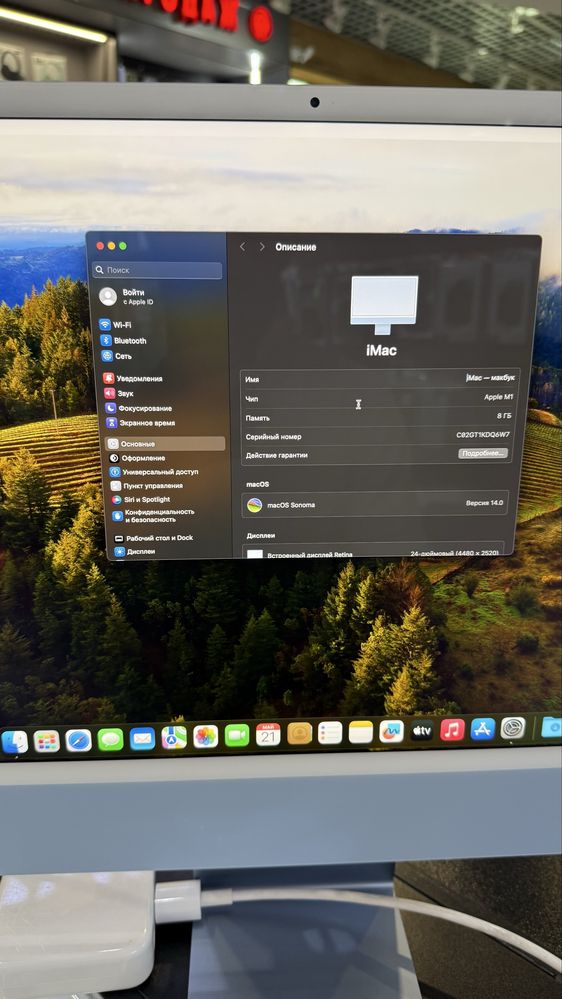562x999 pixels.
Task: Click the Apple M1 chip value
Action: (x=498, y=397)
